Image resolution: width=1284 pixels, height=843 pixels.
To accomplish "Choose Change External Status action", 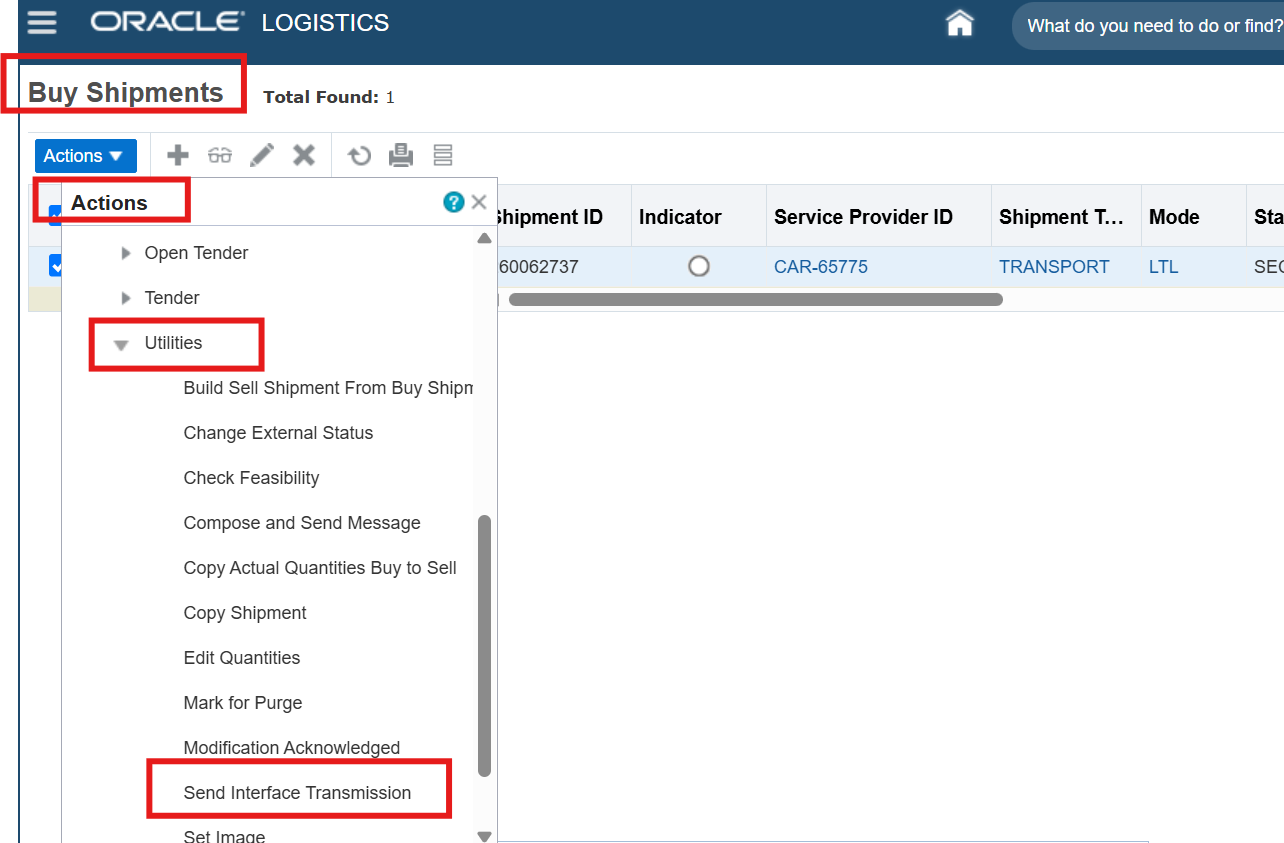I will (x=278, y=433).
